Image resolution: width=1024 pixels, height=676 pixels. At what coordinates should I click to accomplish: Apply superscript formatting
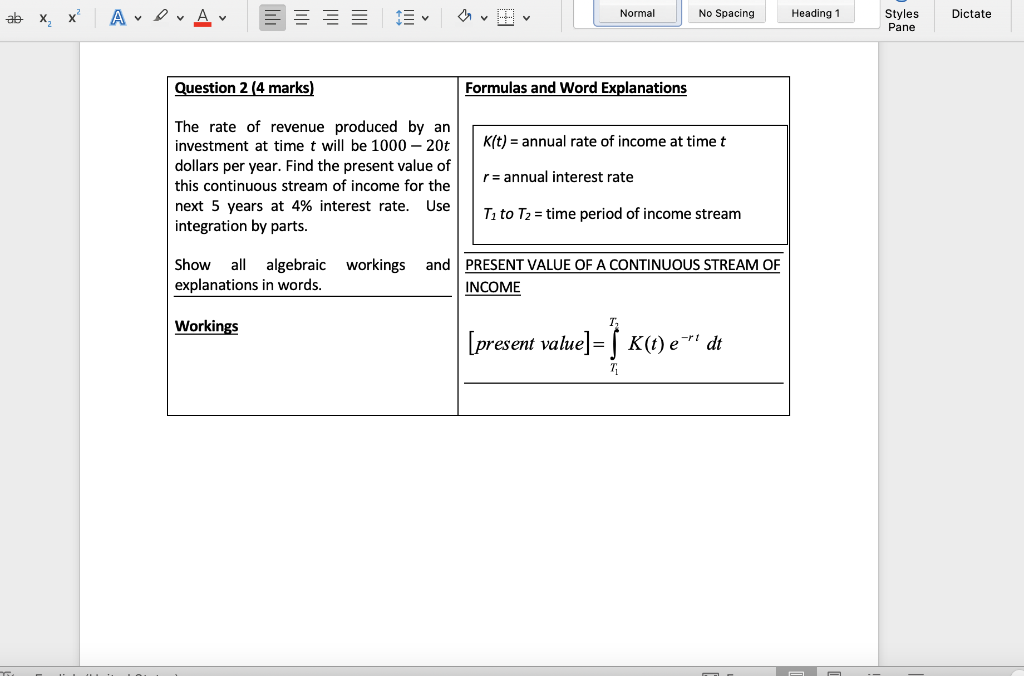[x=74, y=17]
